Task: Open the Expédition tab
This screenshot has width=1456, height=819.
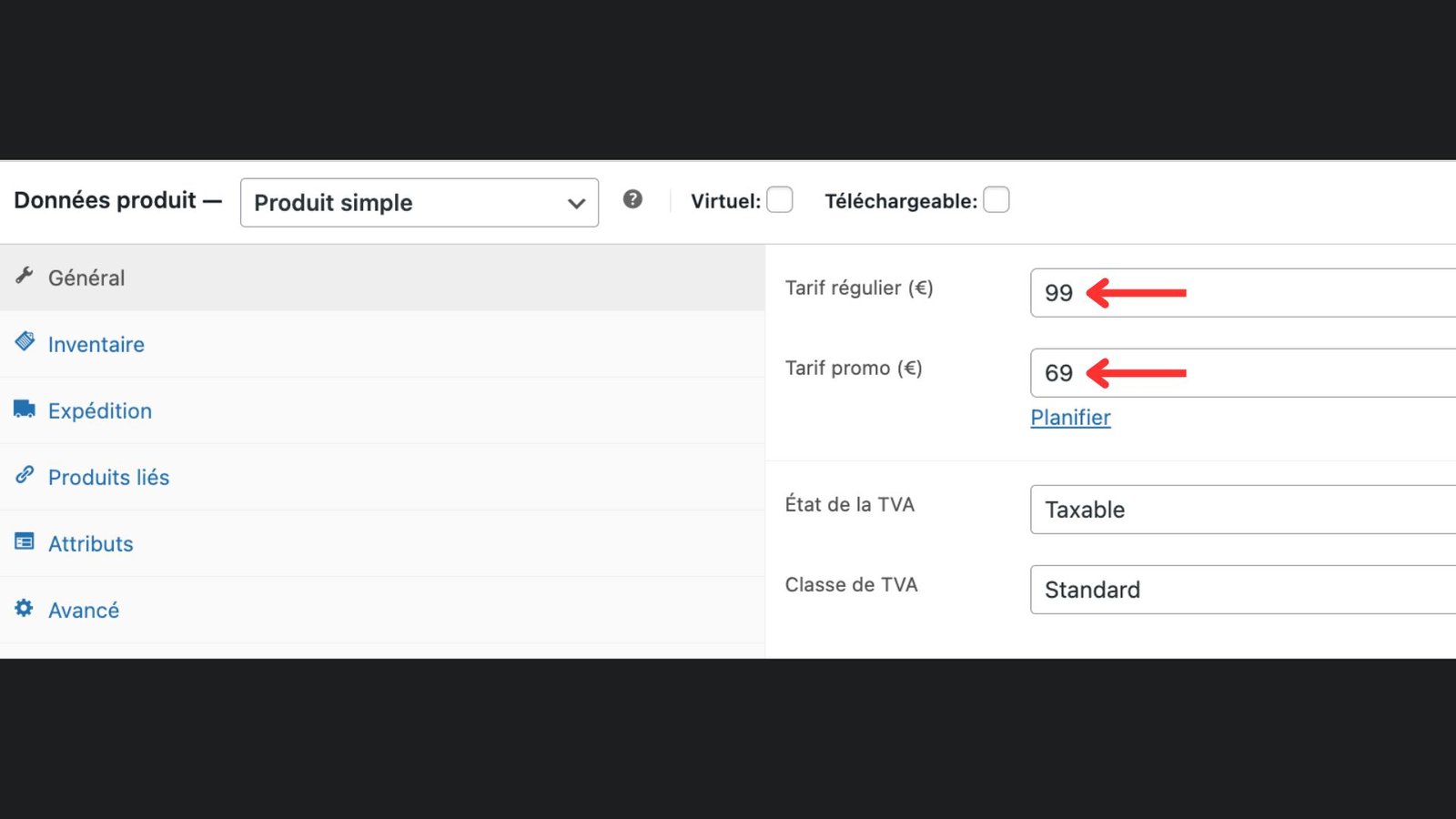Action: pos(382,410)
